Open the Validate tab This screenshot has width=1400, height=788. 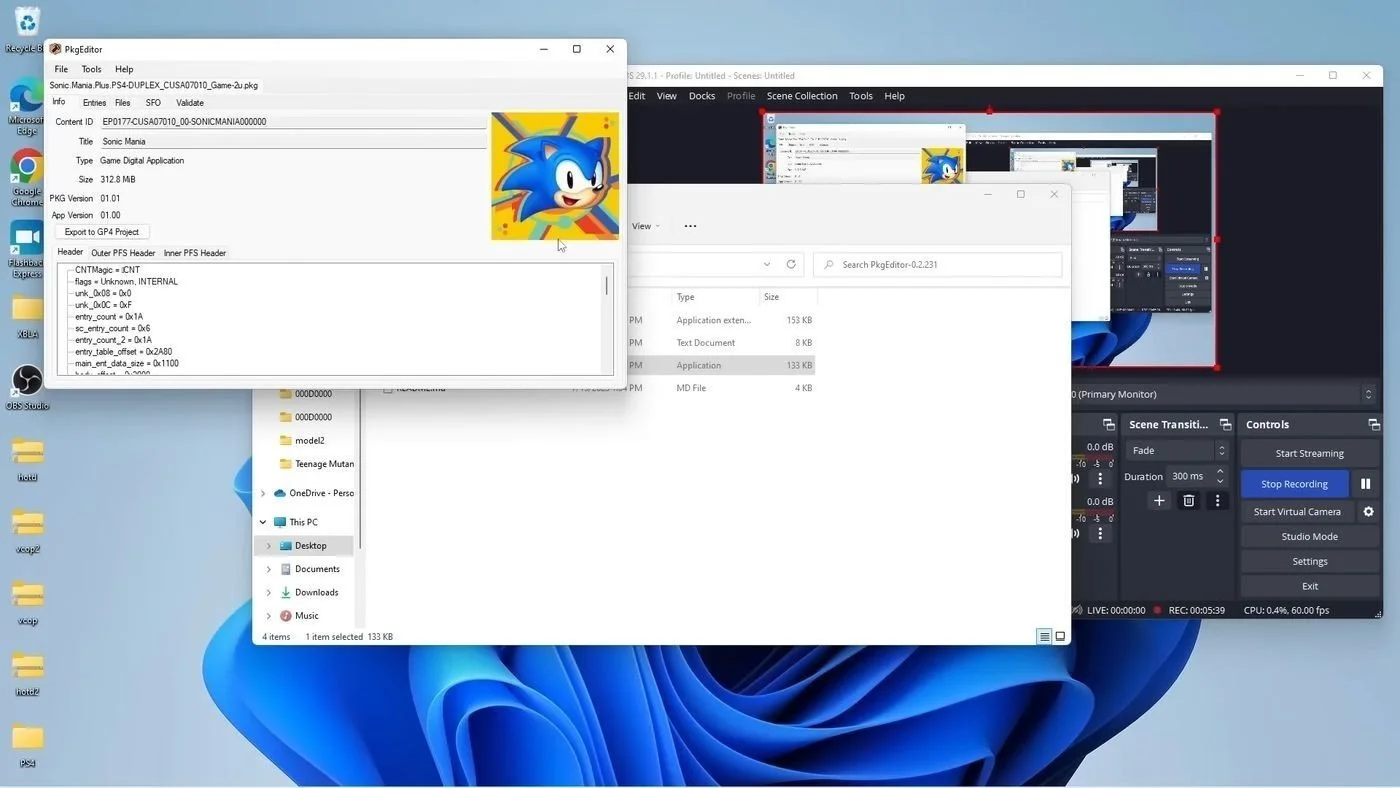(x=190, y=102)
